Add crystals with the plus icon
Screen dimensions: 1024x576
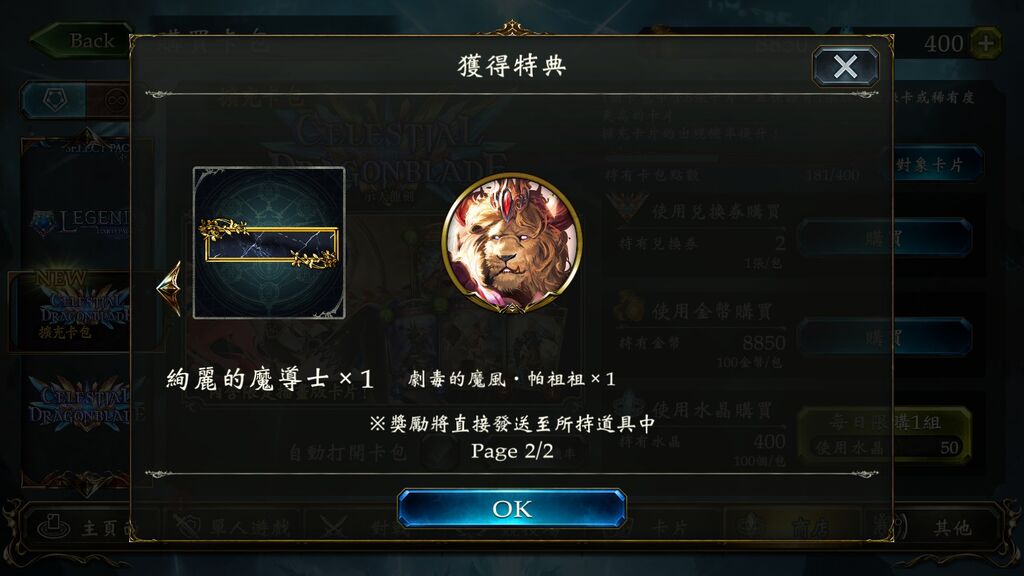point(986,43)
